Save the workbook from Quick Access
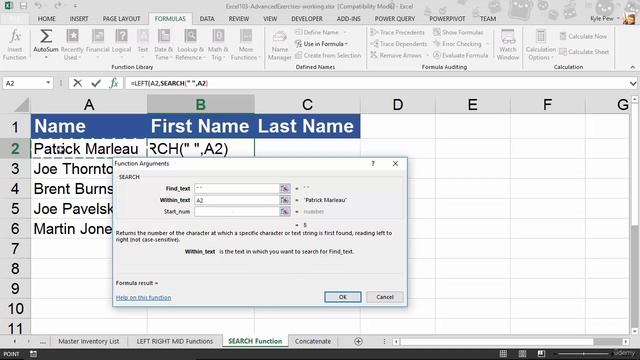The width and height of the screenshot is (640, 360). coord(23,6)
